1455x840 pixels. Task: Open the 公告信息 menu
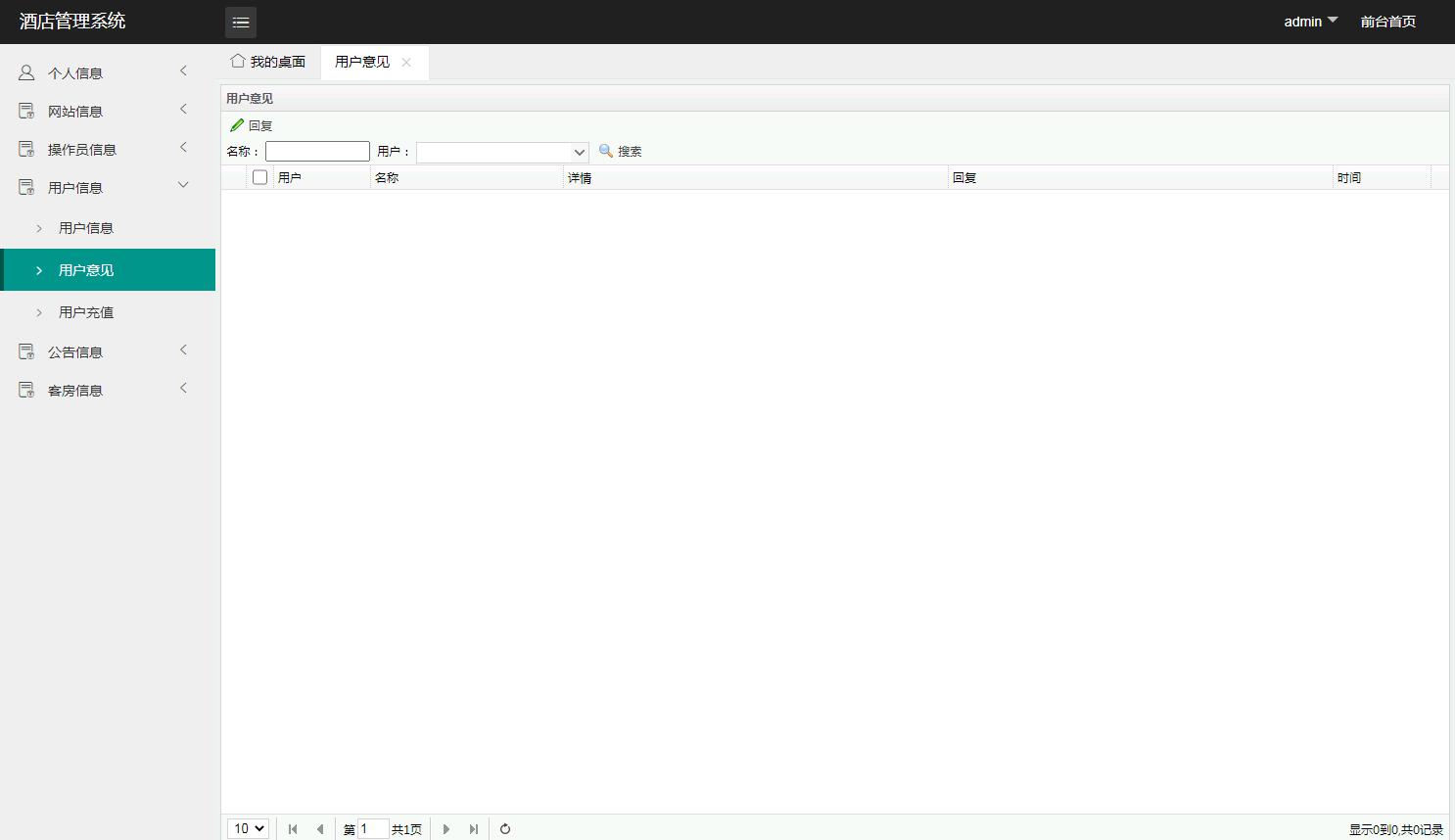point(108,351)
